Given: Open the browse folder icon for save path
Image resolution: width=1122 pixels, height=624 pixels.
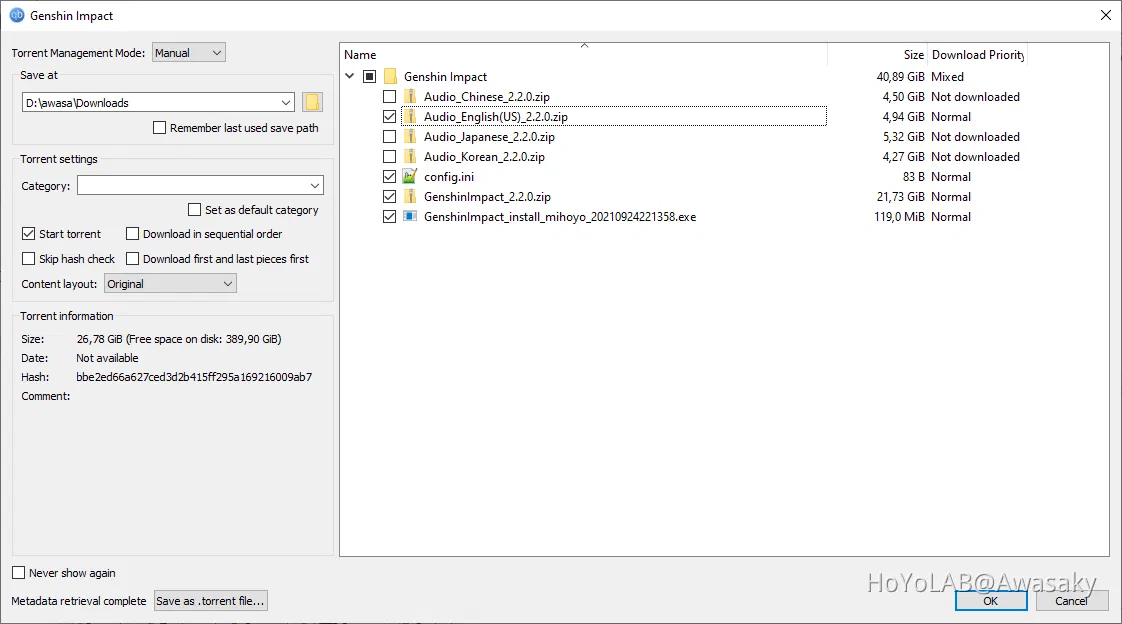Looking at the screenshot, I should 312,102.
